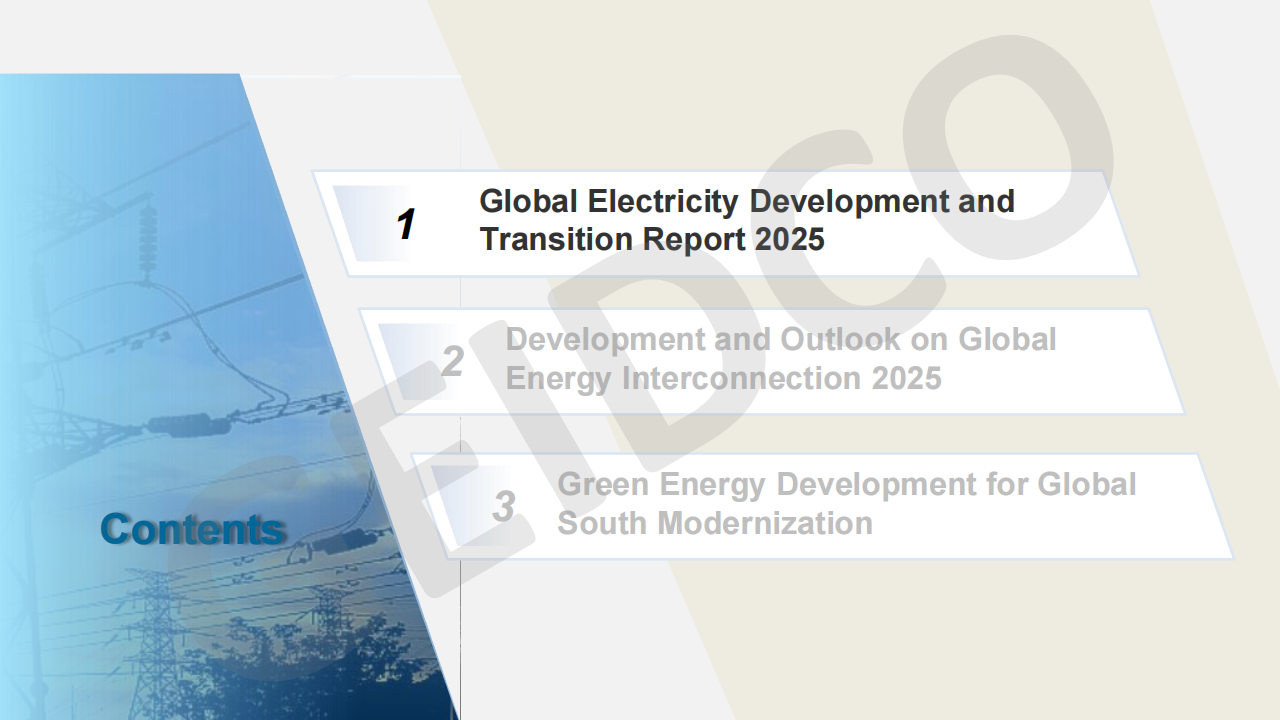Image resolution: width=1280 pixels, height=720 pixels.
Task: Select the words "Global South" in section three
Action: [1086, 484]
